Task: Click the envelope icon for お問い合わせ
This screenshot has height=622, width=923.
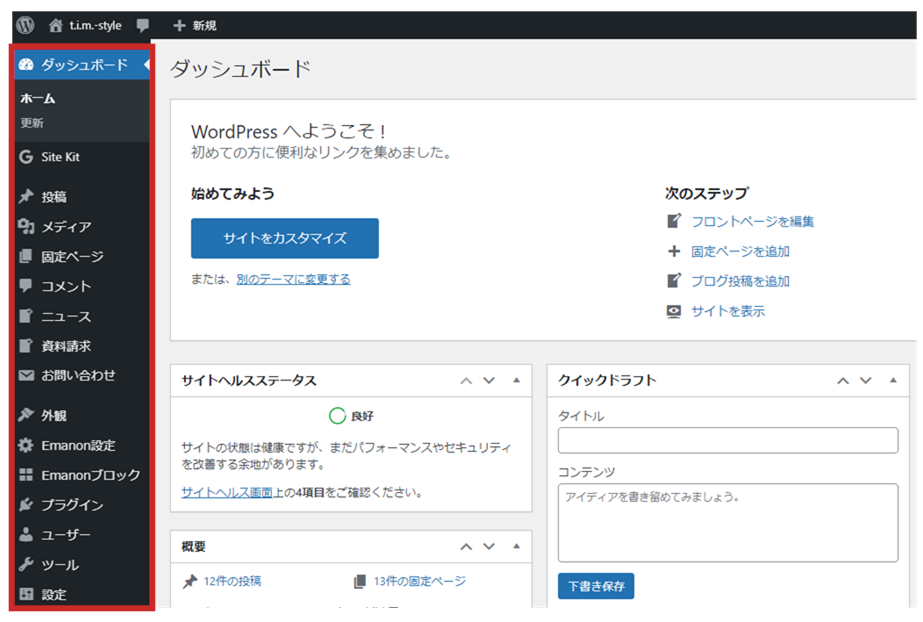Action: tap(26, 375)
